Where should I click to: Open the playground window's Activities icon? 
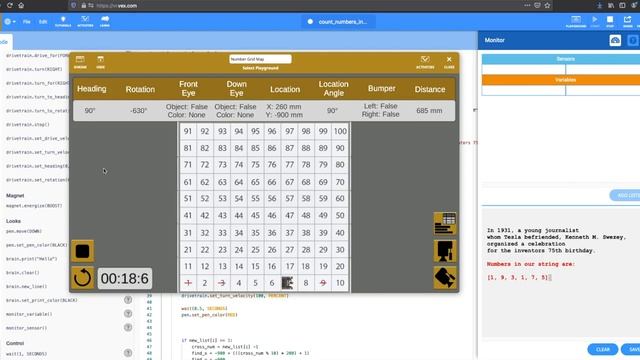click(425, 62)
